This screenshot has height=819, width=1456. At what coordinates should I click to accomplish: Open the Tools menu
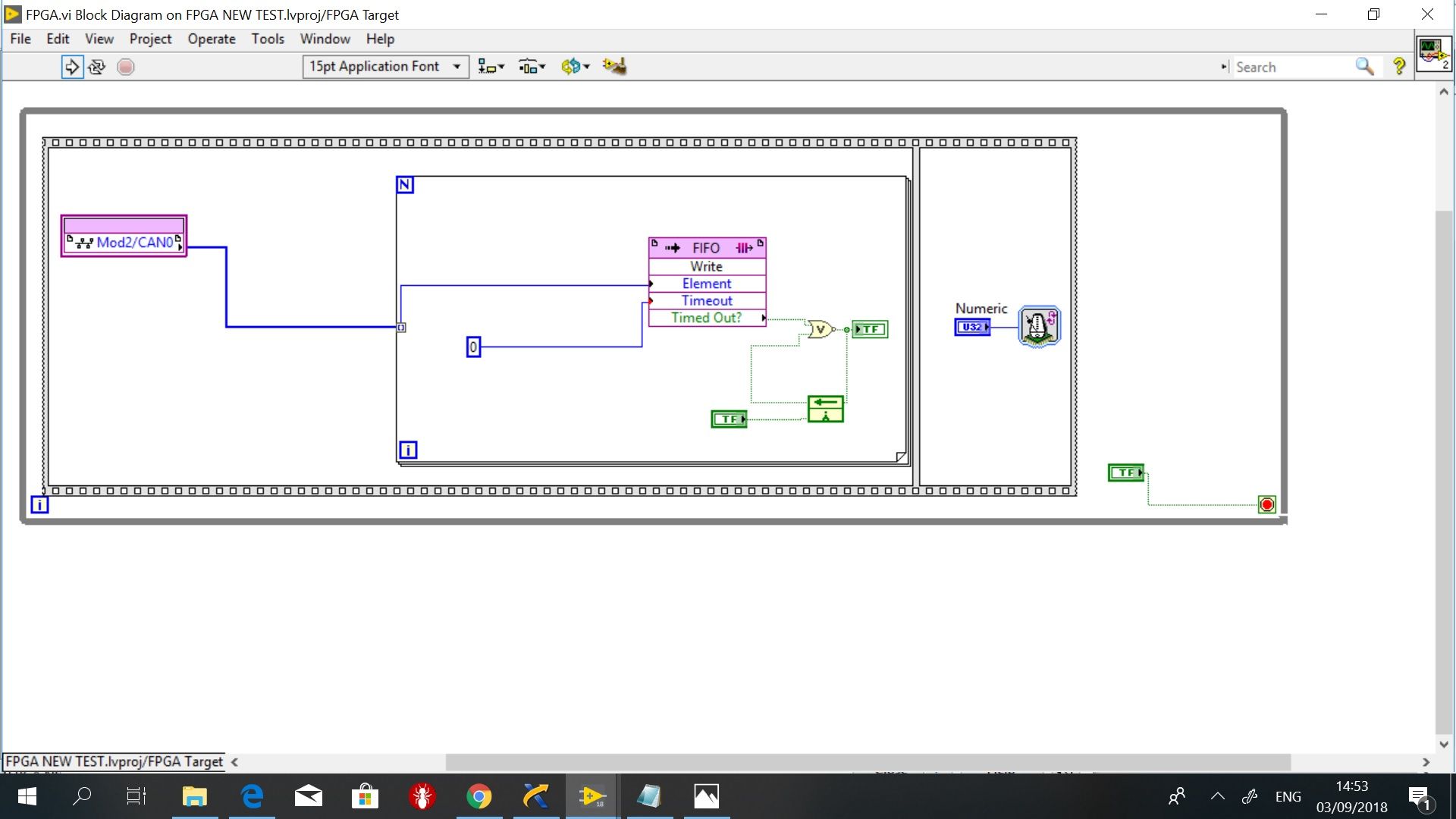(x=268, y=39)
